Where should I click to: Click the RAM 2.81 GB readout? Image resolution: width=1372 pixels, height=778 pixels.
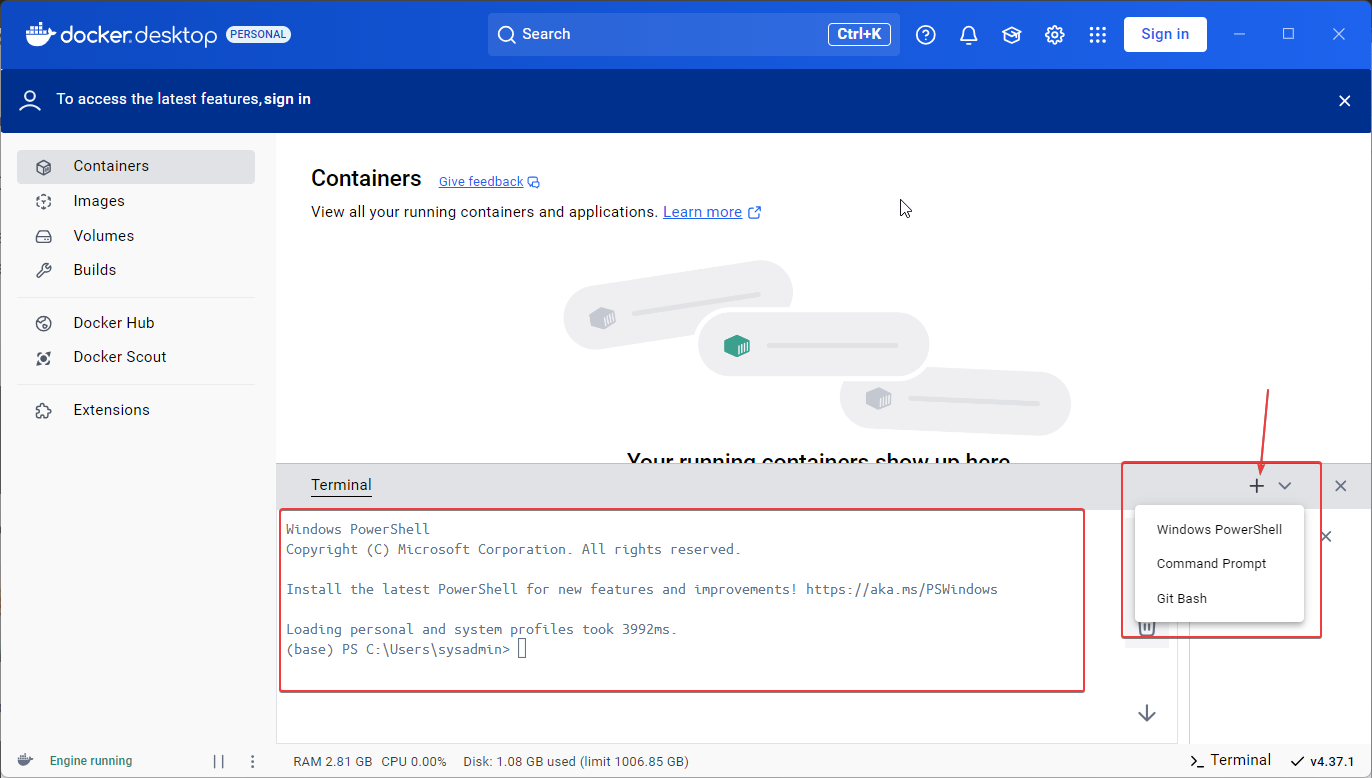tap(333, 762)
